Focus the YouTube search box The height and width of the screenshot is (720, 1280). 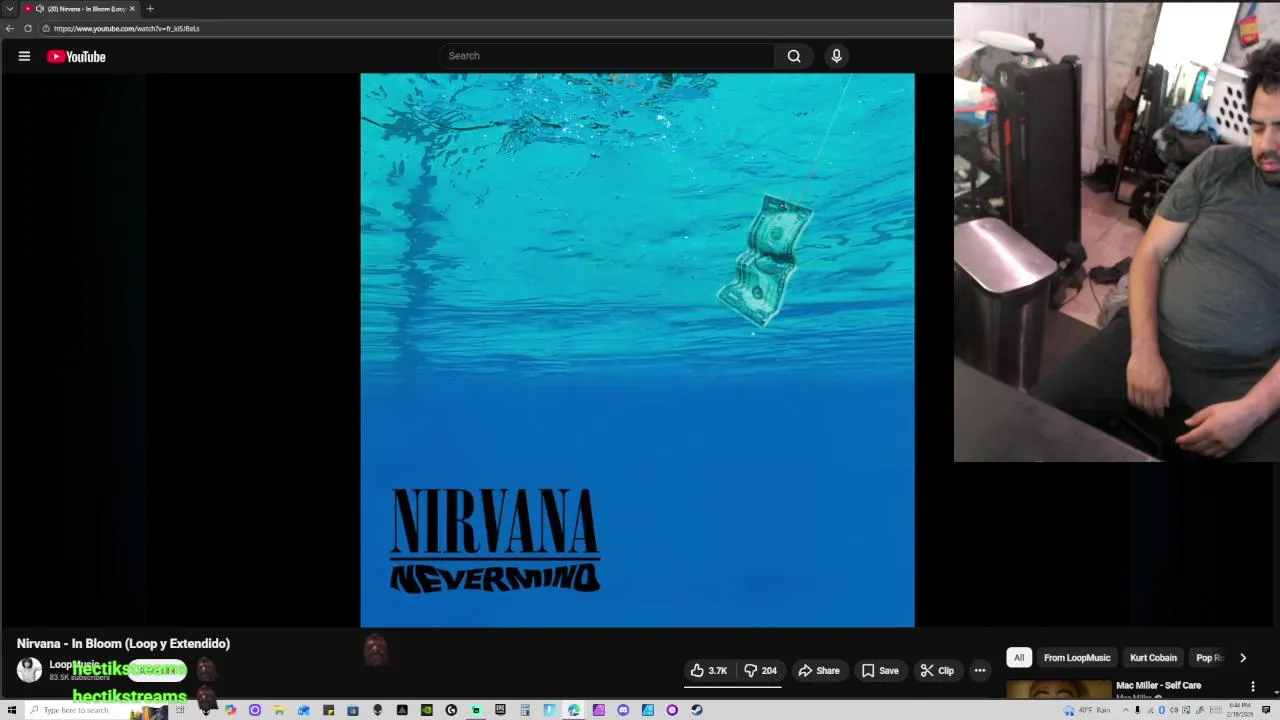click(x=606, y=56)
